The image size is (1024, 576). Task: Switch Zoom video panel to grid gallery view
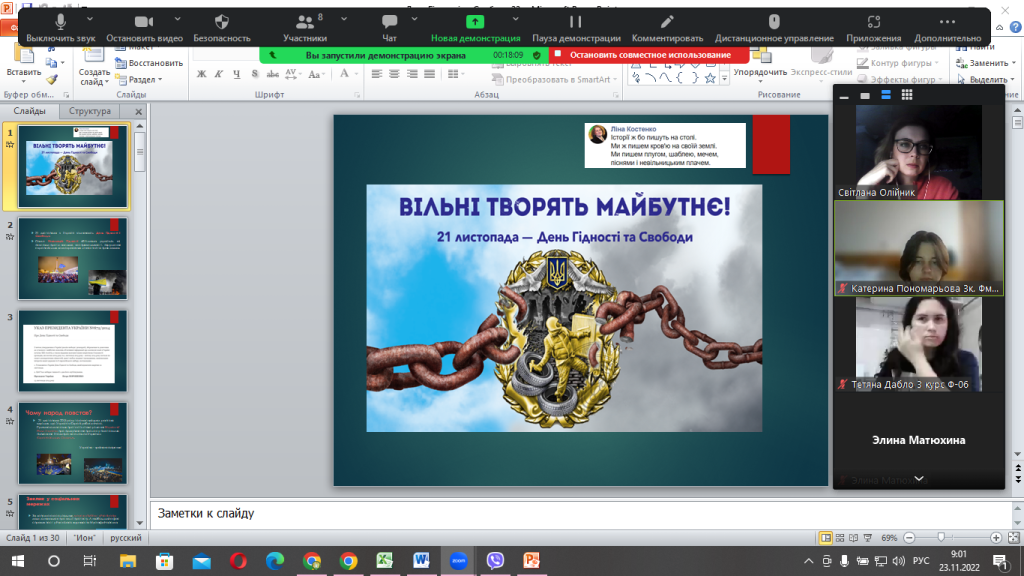[907, 95]
